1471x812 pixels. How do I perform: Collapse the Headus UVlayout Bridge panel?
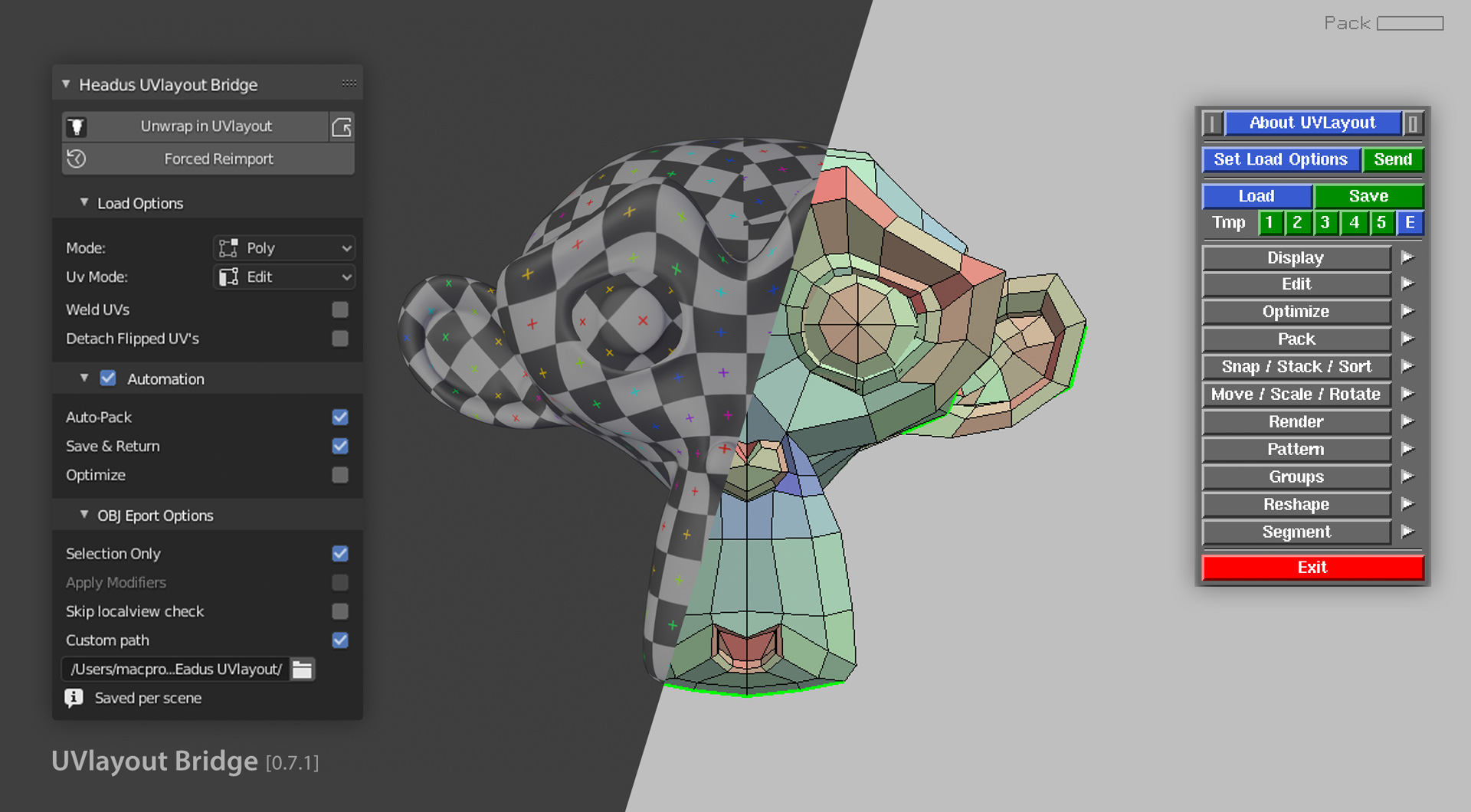point(66,84)
